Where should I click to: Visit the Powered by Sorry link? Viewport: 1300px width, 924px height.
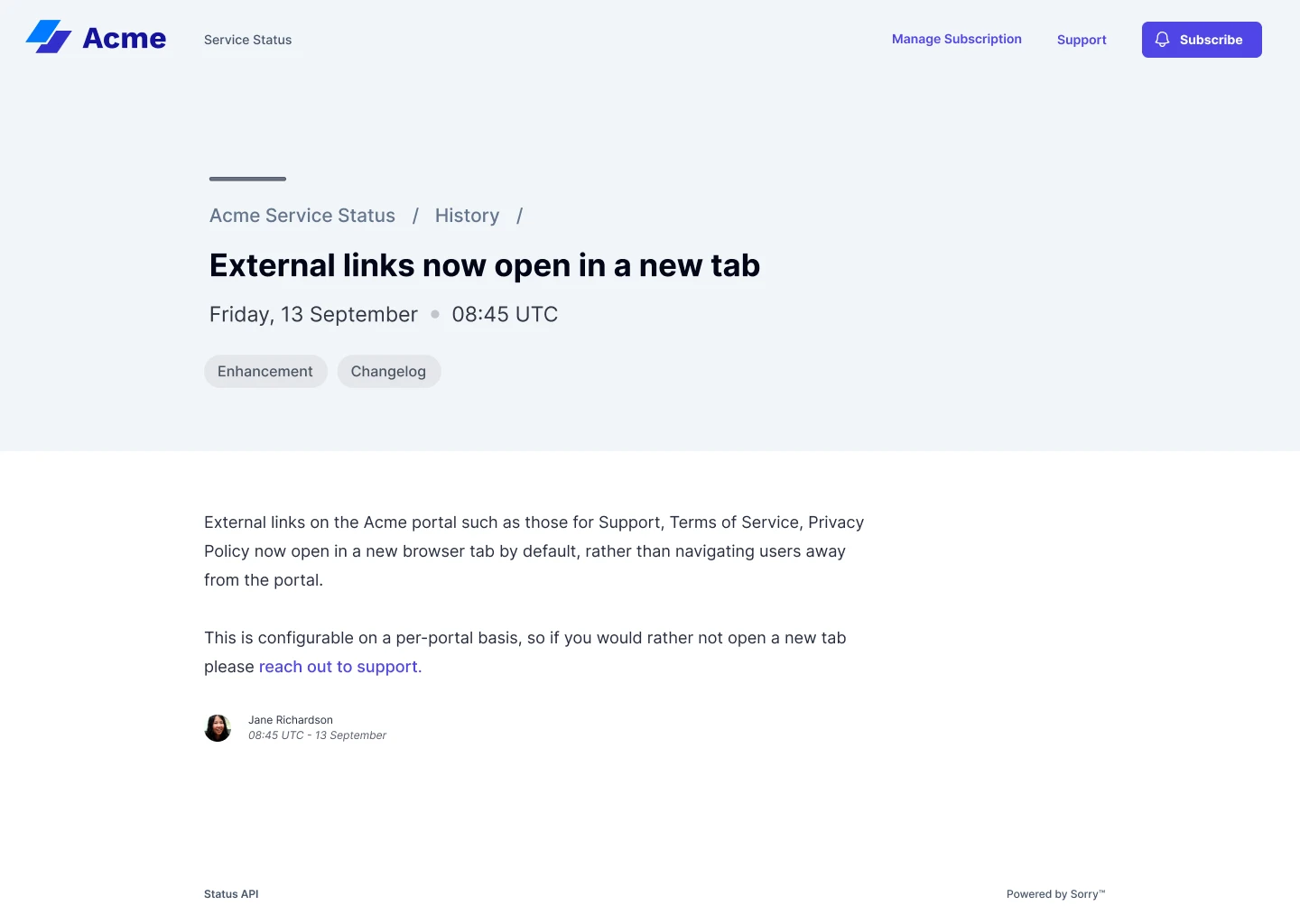click(x=1055, y=894)
